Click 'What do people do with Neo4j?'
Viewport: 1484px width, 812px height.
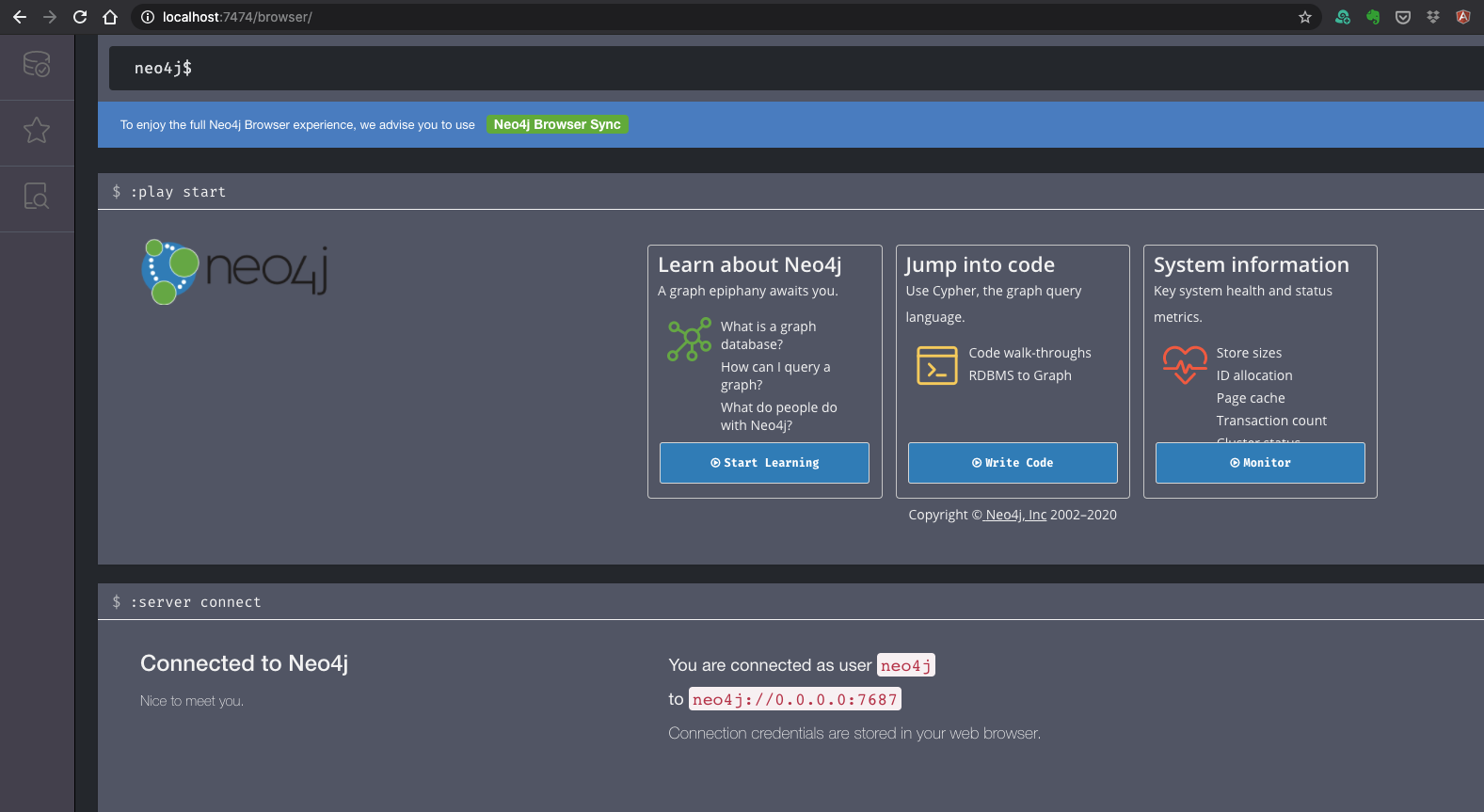pos(778,416)
